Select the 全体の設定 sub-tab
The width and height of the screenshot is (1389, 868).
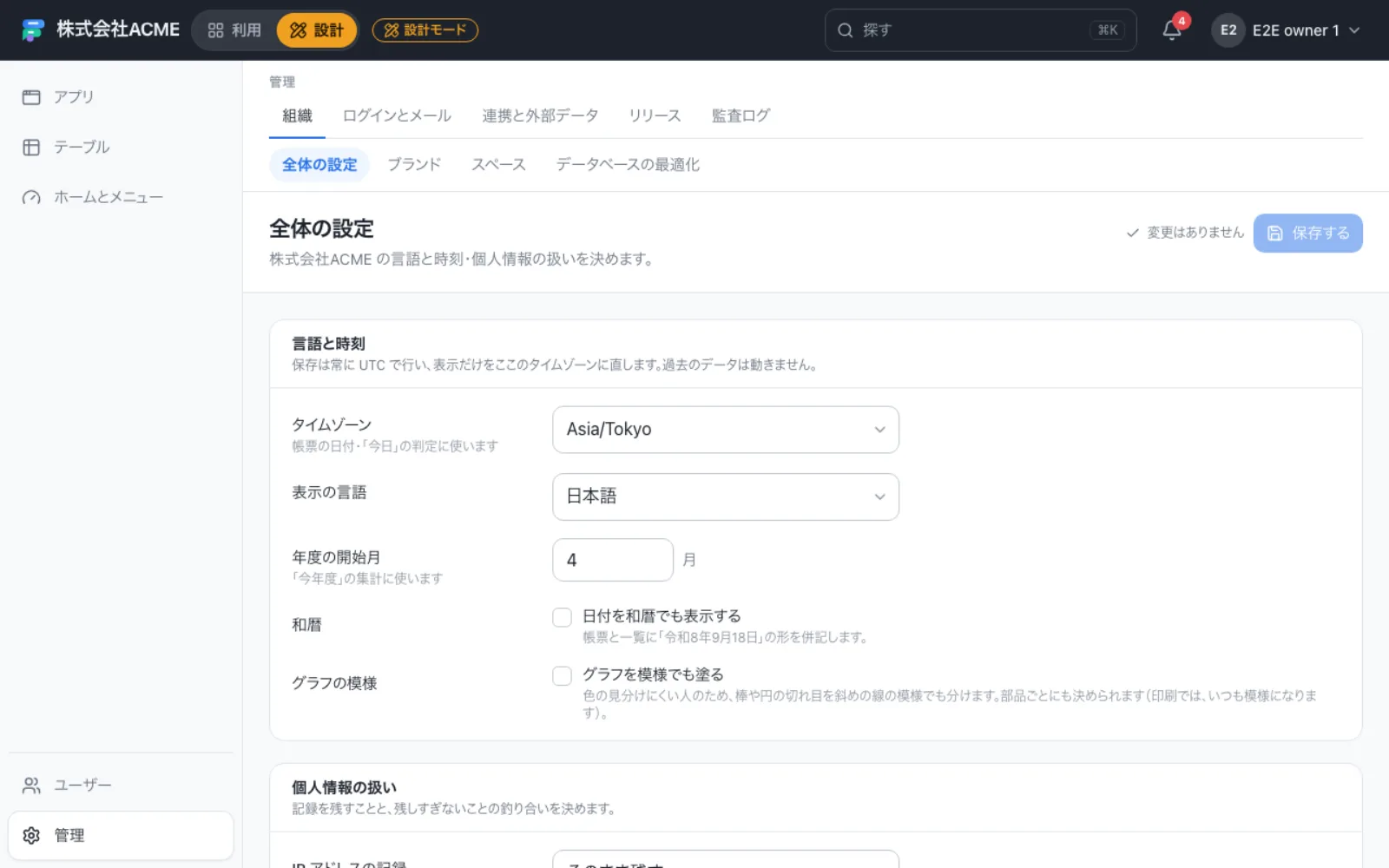click(x=319, y=165)
